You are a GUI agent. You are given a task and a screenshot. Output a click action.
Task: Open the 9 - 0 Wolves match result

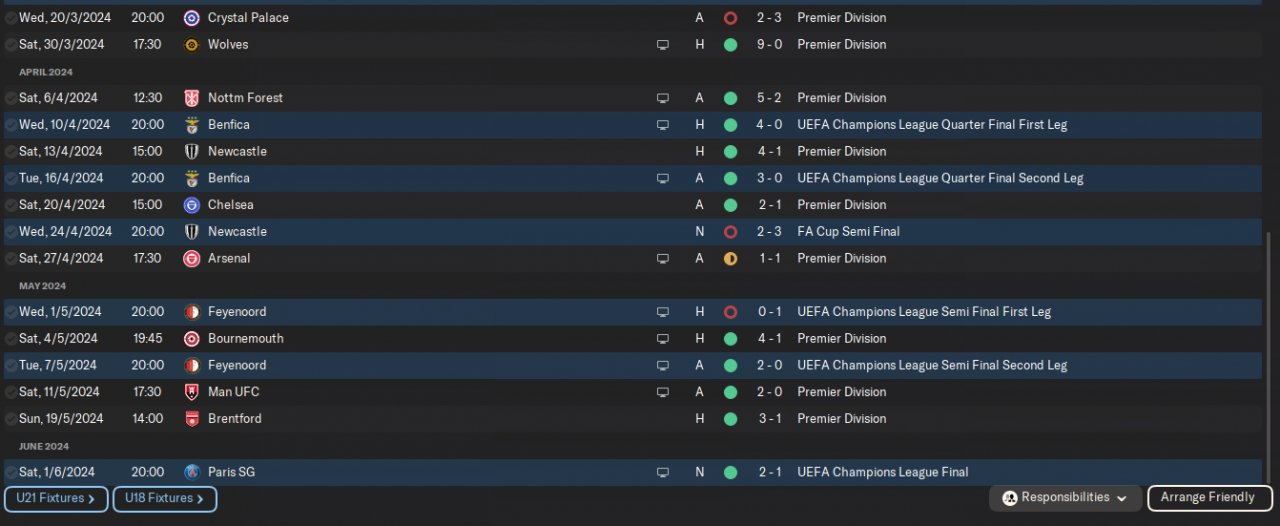[x=768, y=45]
